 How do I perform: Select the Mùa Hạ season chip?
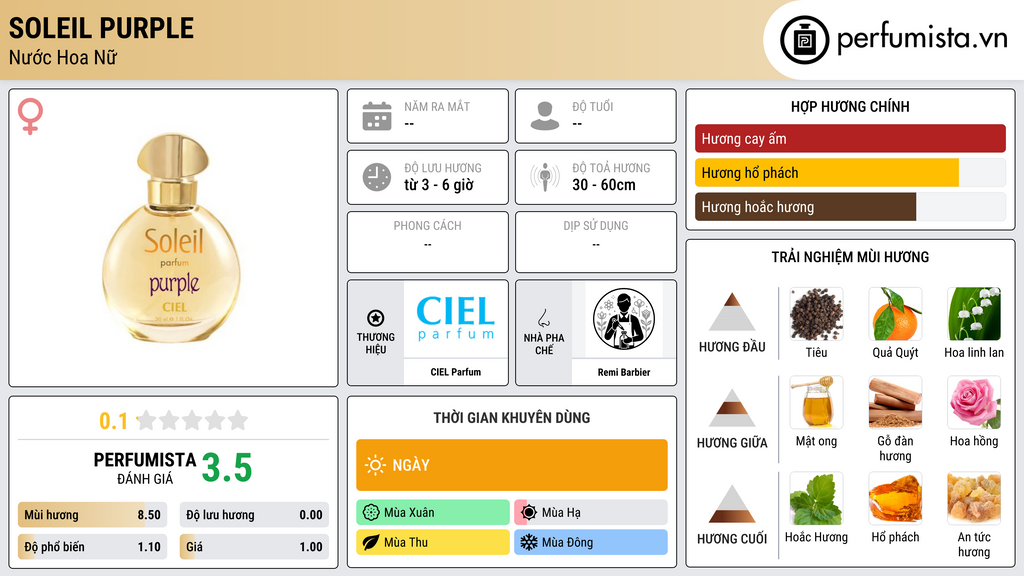tap(591, 513)
